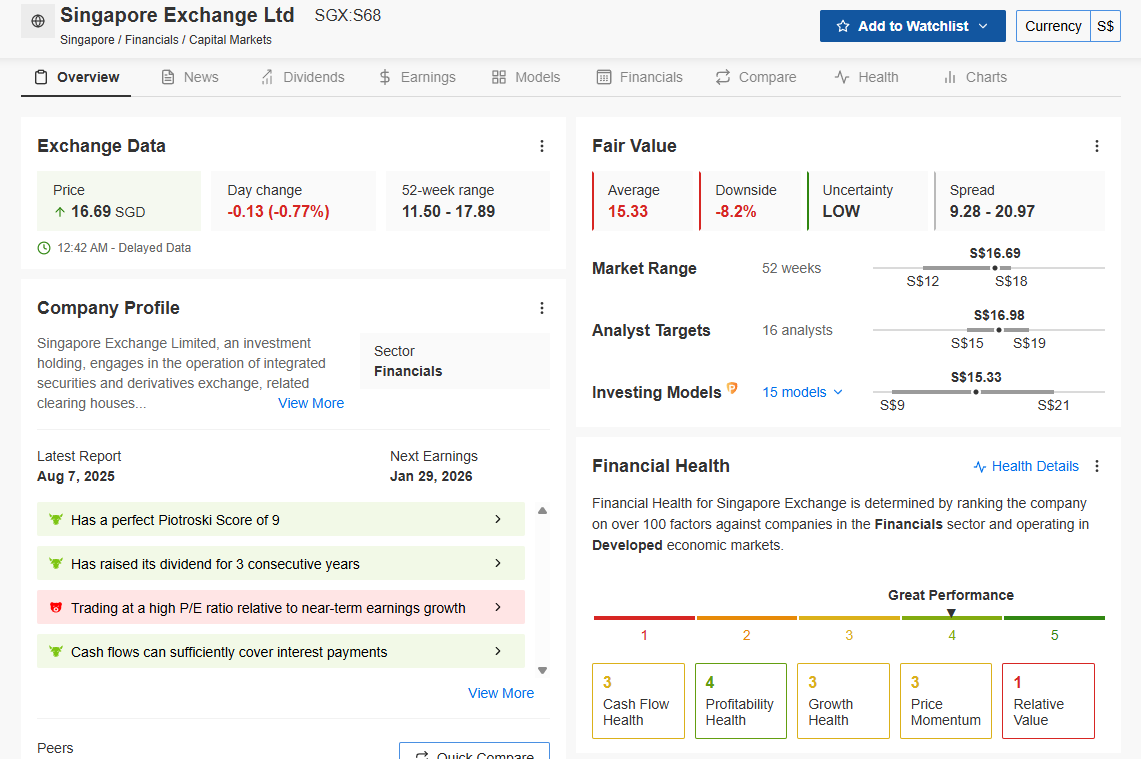Click the clock icon next to Delayed Data
Image resolution: width=1141 pixels, height=759 pixels.
click(x=44, y=248)
